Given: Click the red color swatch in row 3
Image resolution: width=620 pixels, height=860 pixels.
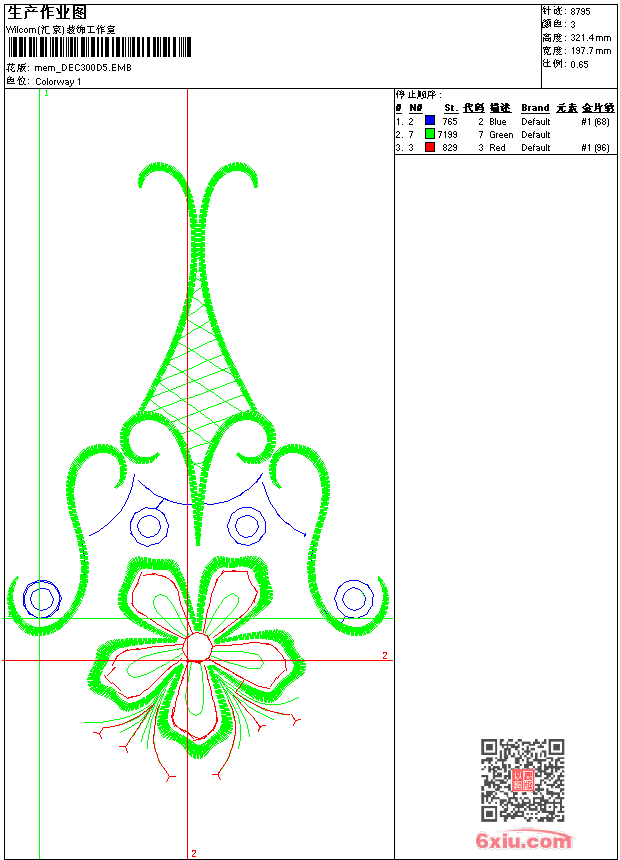Looking at the screenshot, I should (x=430, y=147).
